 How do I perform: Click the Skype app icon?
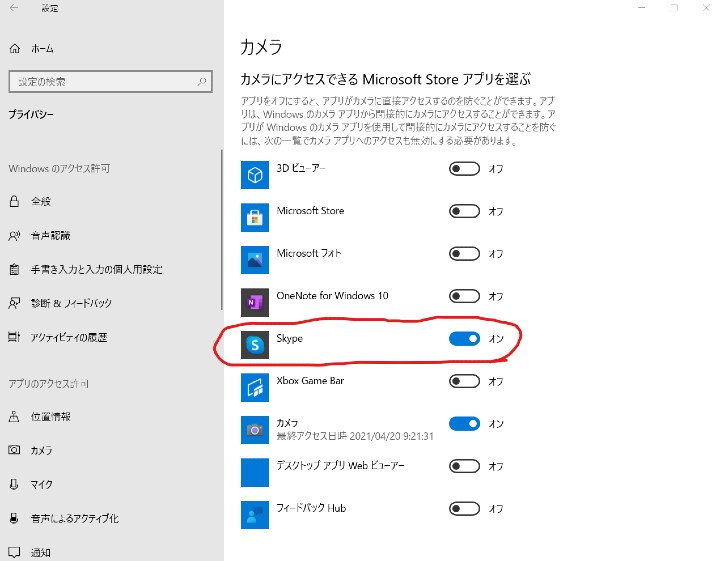[255, 344]
